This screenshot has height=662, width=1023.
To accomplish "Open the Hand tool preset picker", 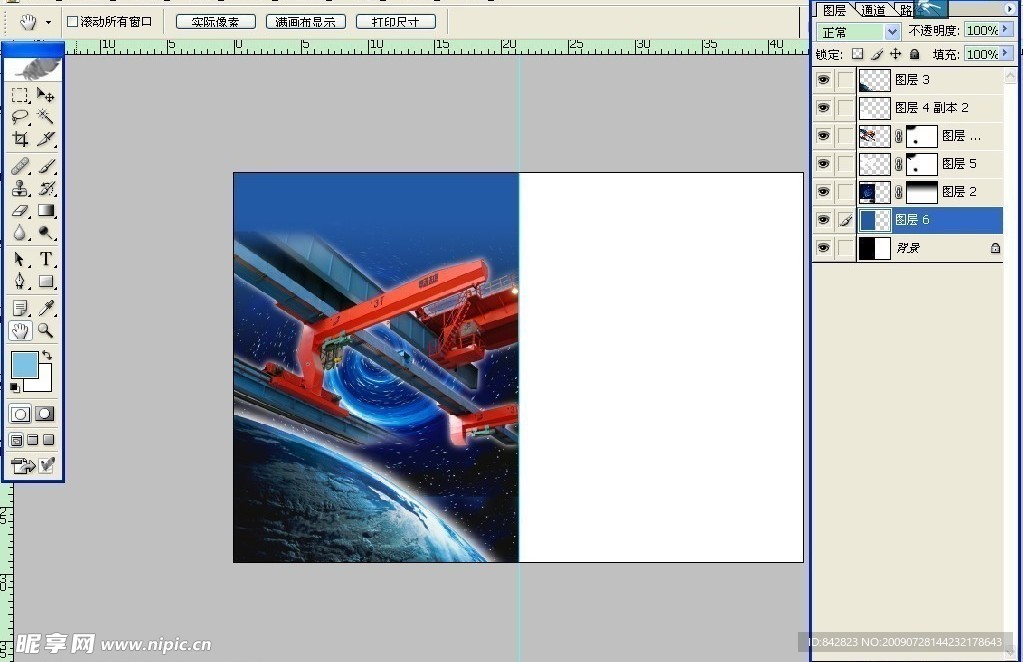I will point(48,22).
